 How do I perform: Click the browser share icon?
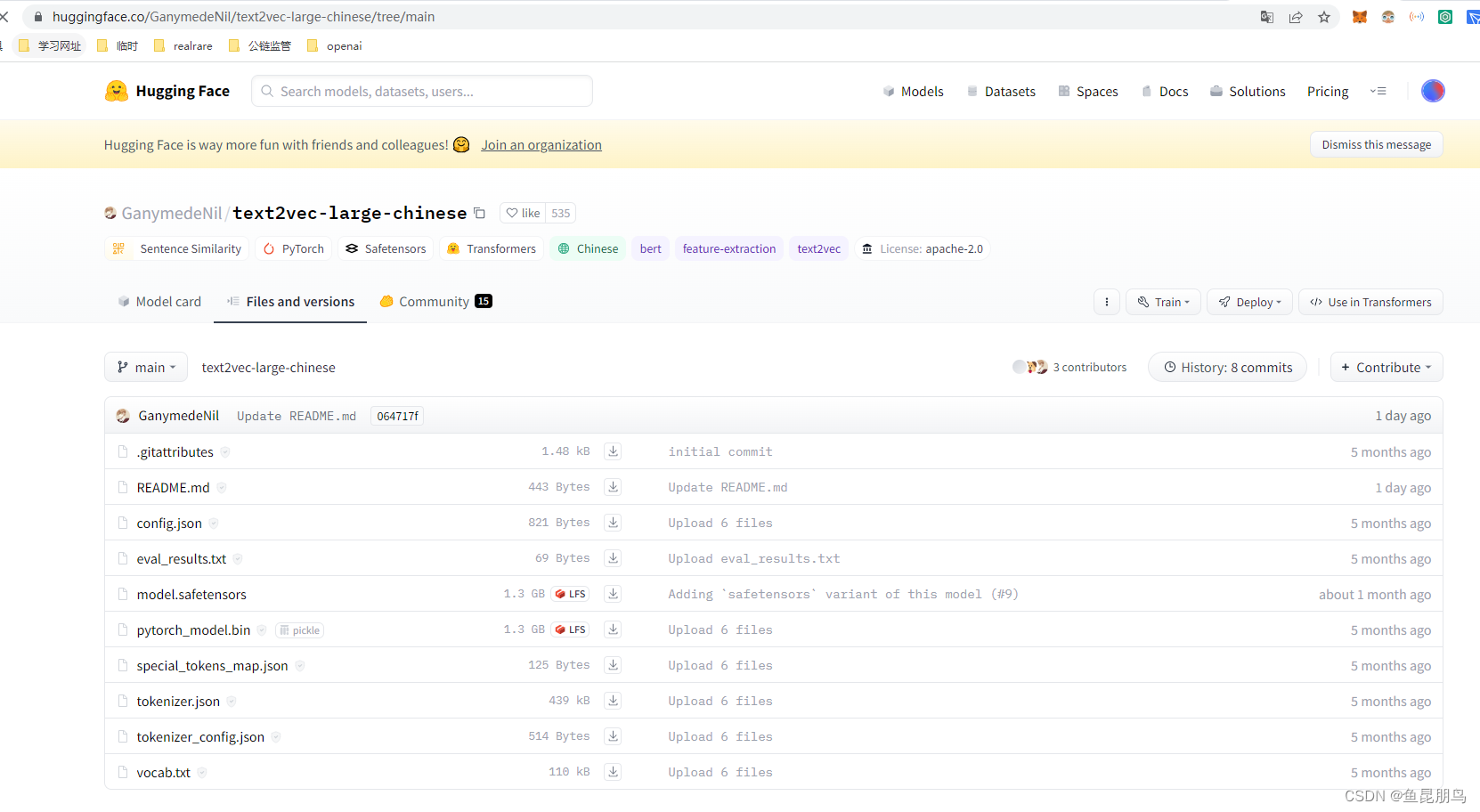pyautogui.click(x=1296, y=16)
